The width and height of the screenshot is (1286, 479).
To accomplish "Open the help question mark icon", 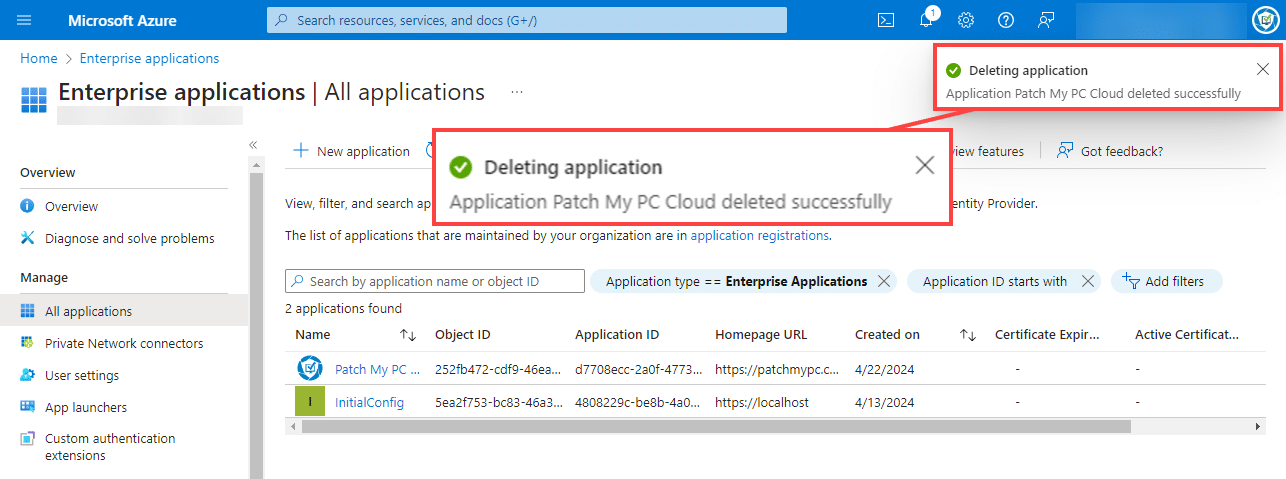I will (x=1006, y=20).
